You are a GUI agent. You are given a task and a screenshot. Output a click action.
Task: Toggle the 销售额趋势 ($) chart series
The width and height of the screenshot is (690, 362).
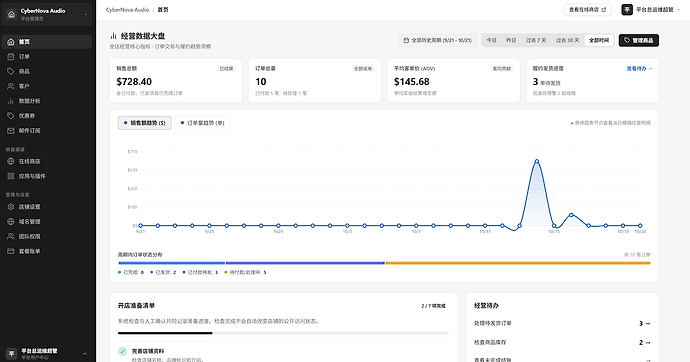click(144, 123)
